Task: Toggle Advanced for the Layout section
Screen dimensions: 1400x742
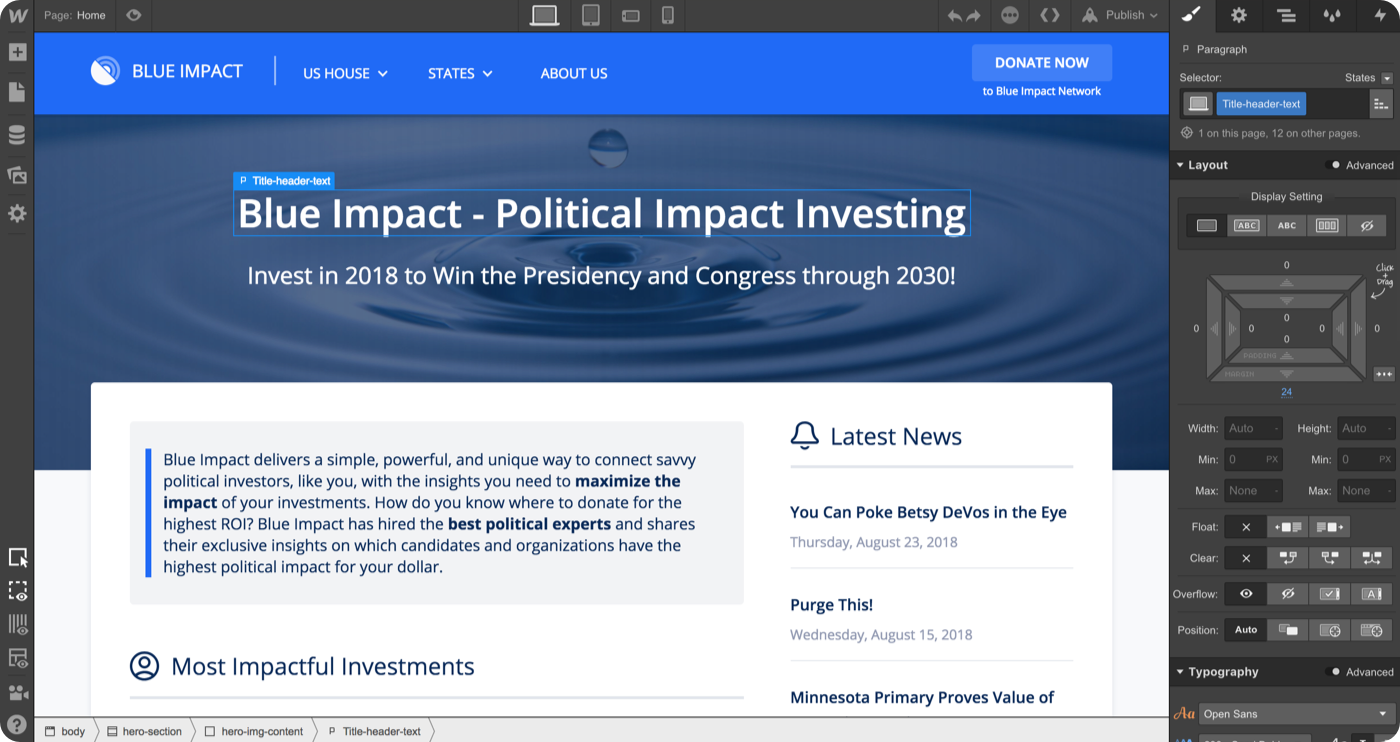Action: [1360, 165]
